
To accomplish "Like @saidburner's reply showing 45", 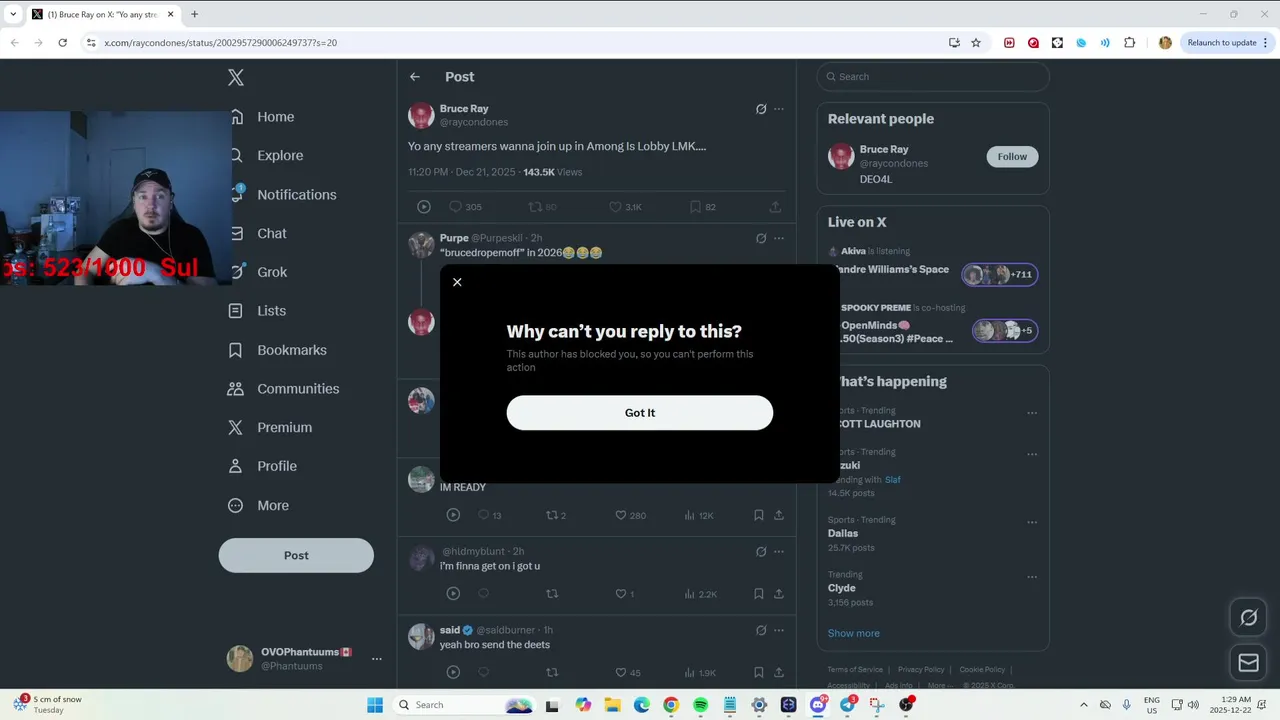I will click(620, 673).
